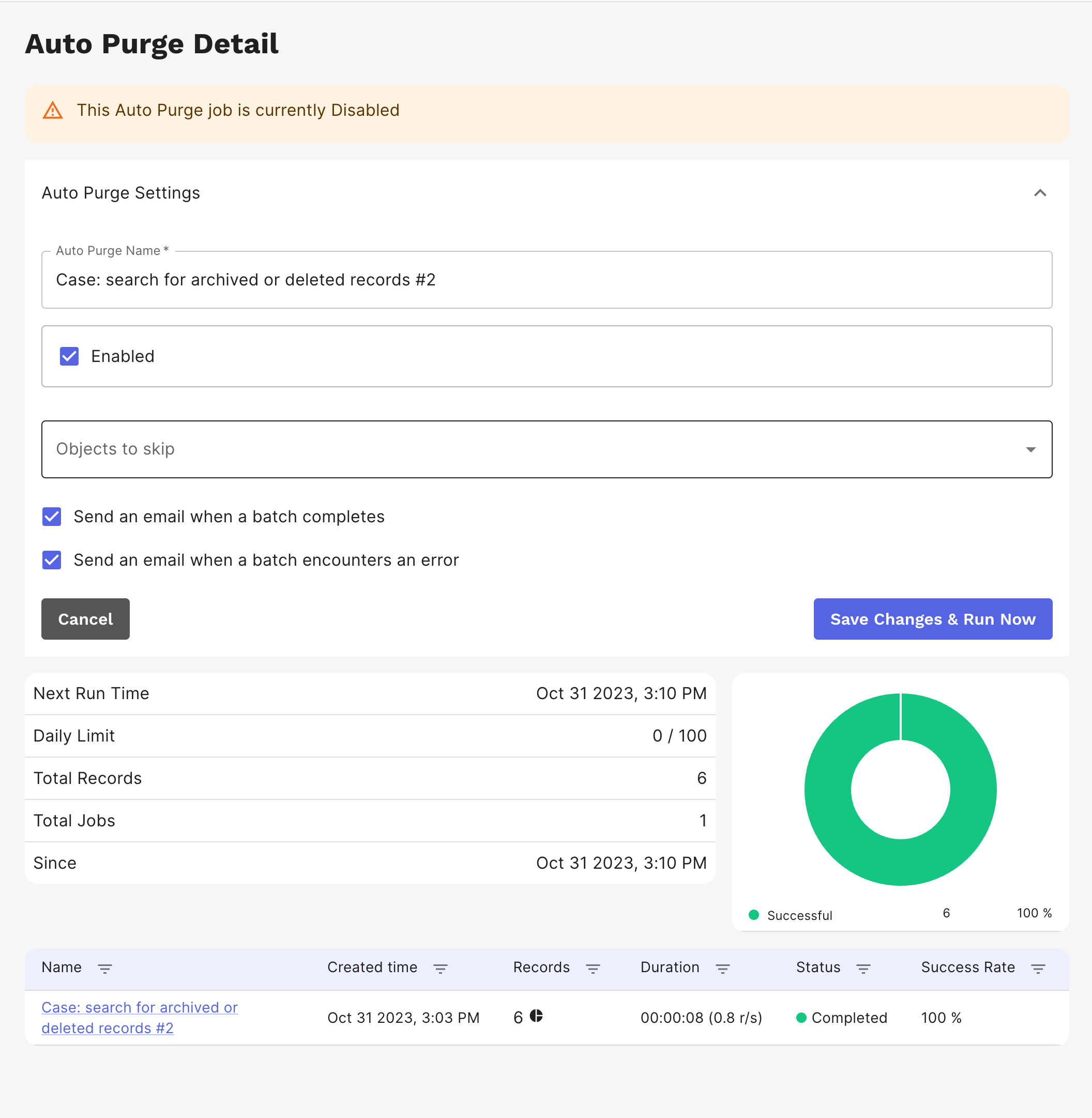Click the pie chart icon beside 6 records

click(x=536, y=1016)
